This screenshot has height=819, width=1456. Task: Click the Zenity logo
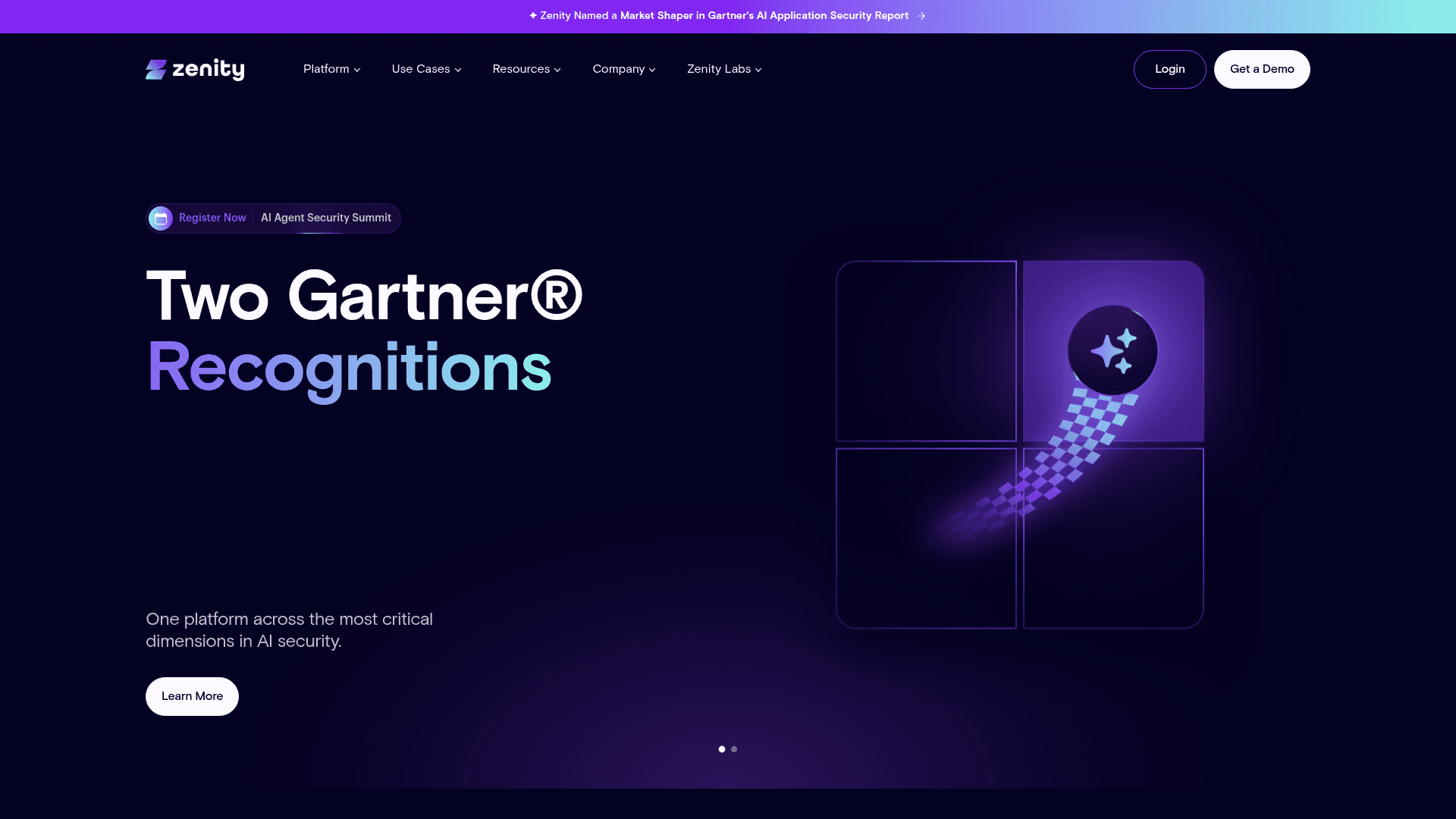(x=195, y=69)
